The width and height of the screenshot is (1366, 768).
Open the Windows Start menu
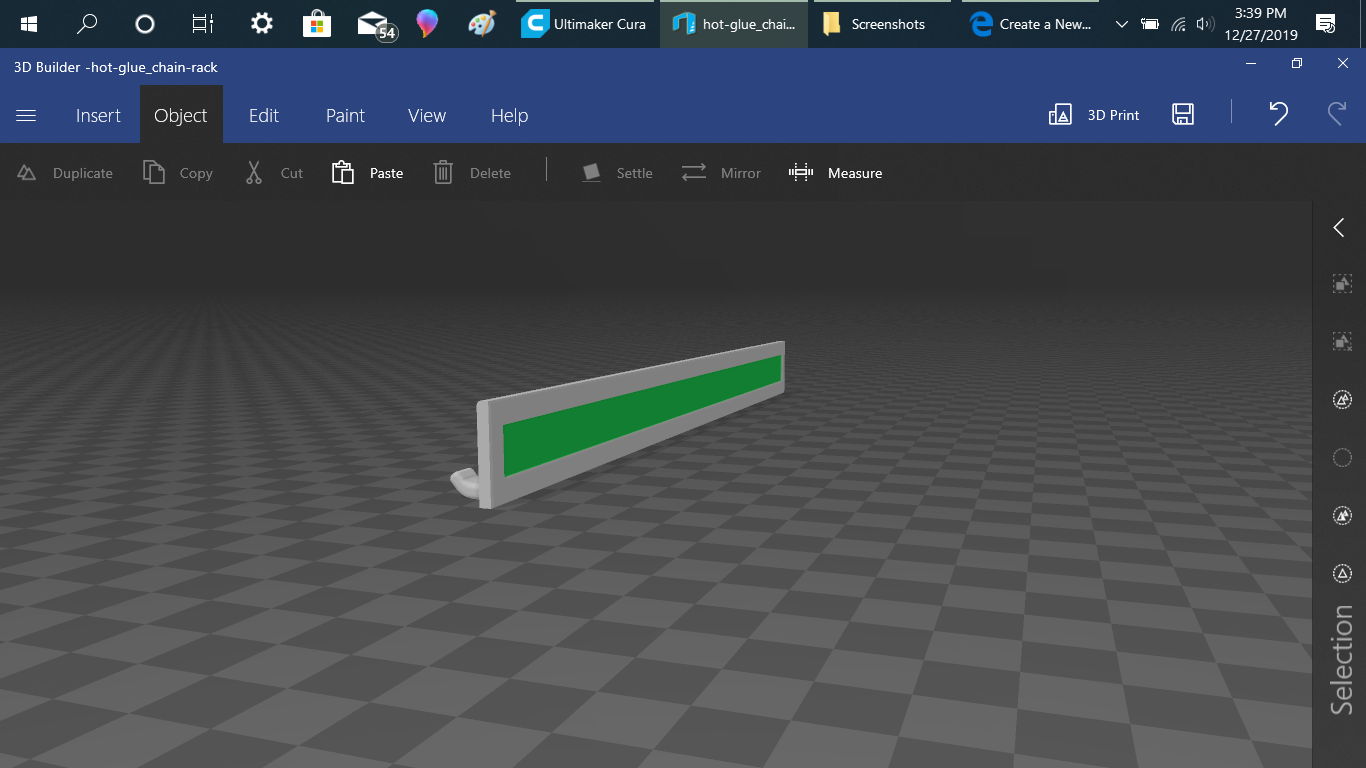28,24
